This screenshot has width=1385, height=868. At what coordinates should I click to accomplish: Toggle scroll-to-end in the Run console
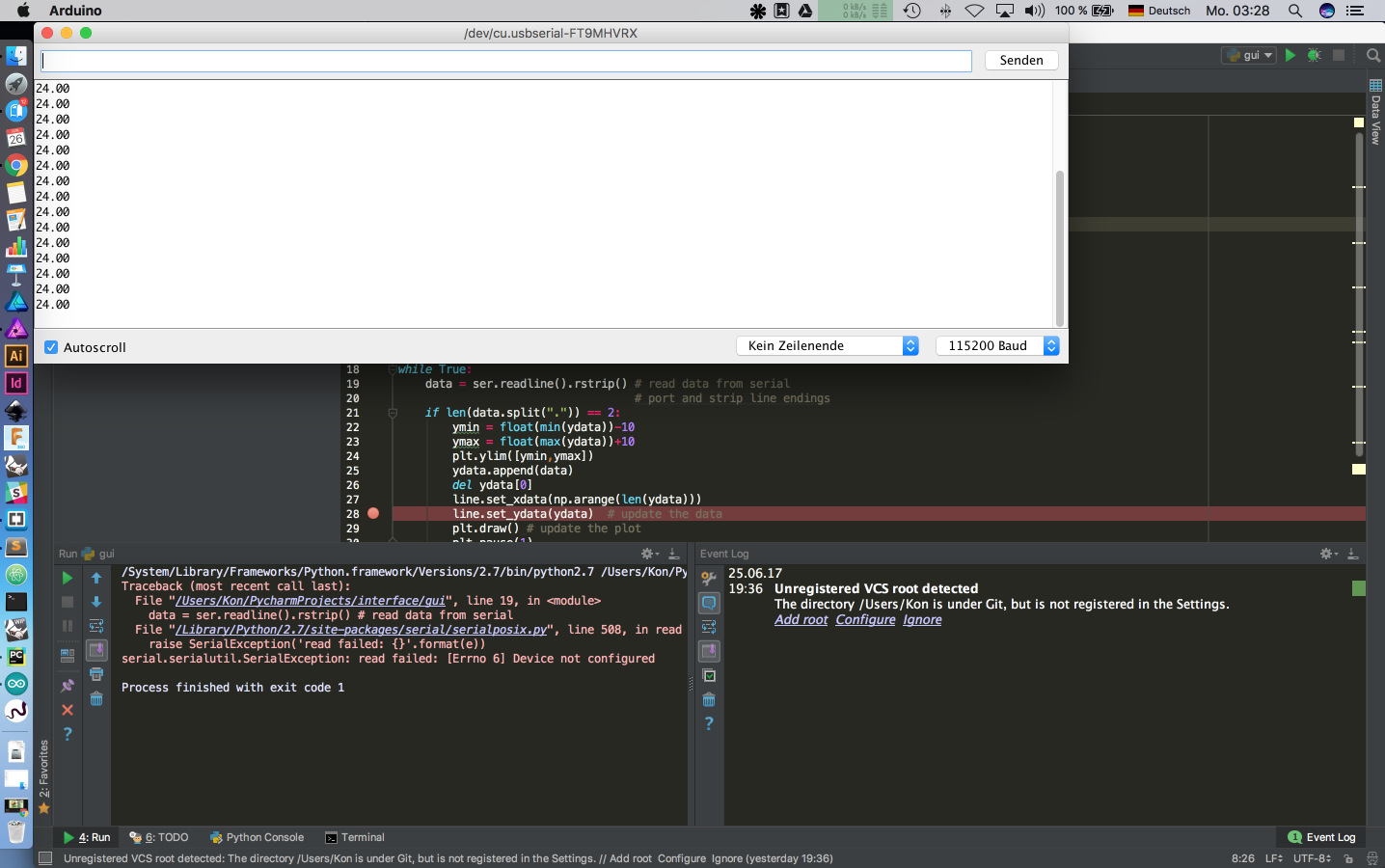[x=96, y=650]
